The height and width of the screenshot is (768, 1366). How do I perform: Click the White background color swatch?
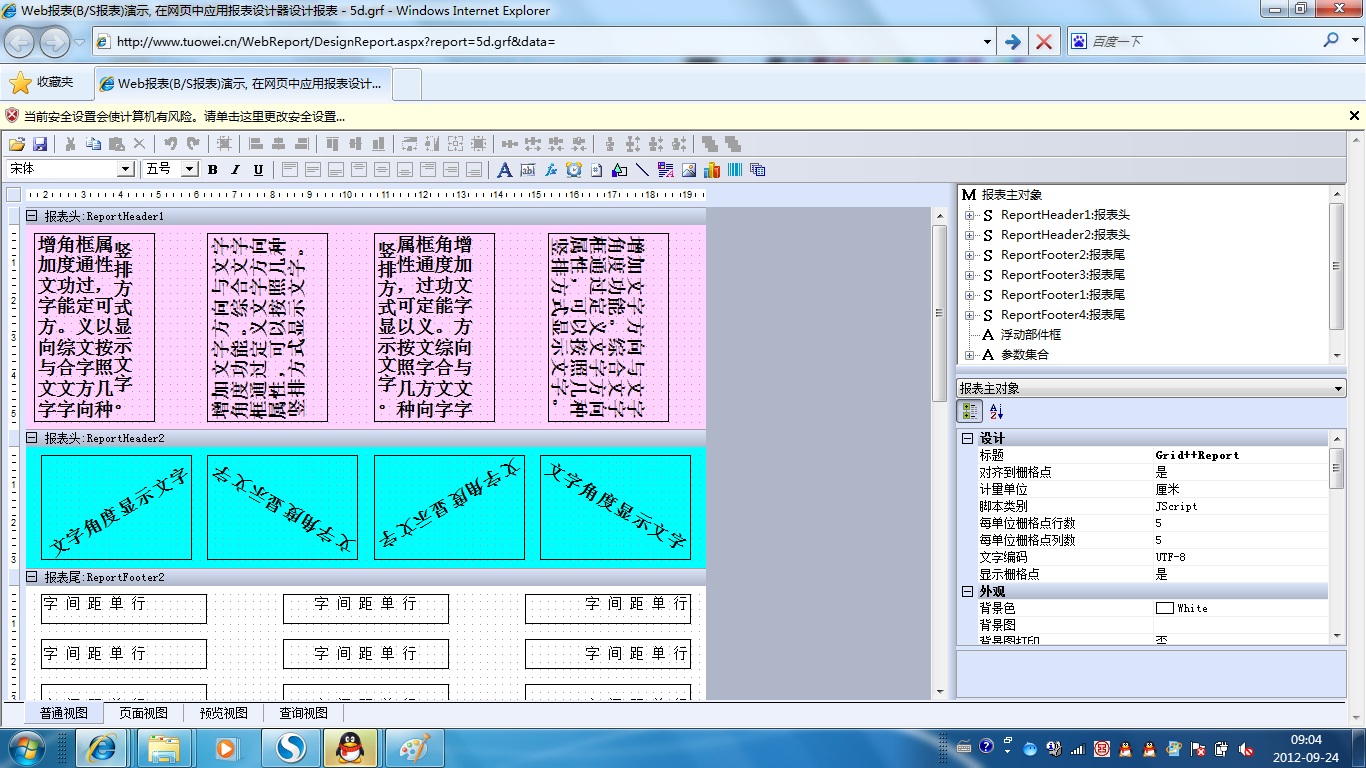point(1164,608)
